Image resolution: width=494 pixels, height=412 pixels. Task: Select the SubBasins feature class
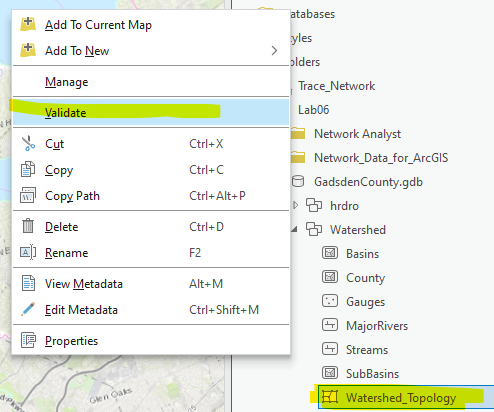[372, 373]
